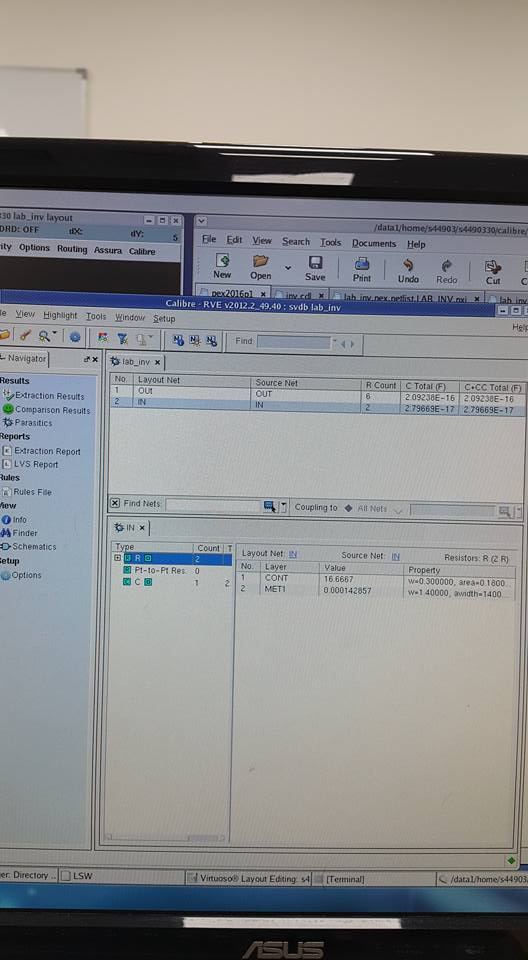Click the magnifier search icon in RVE toolbar

[x=44, y=336]
